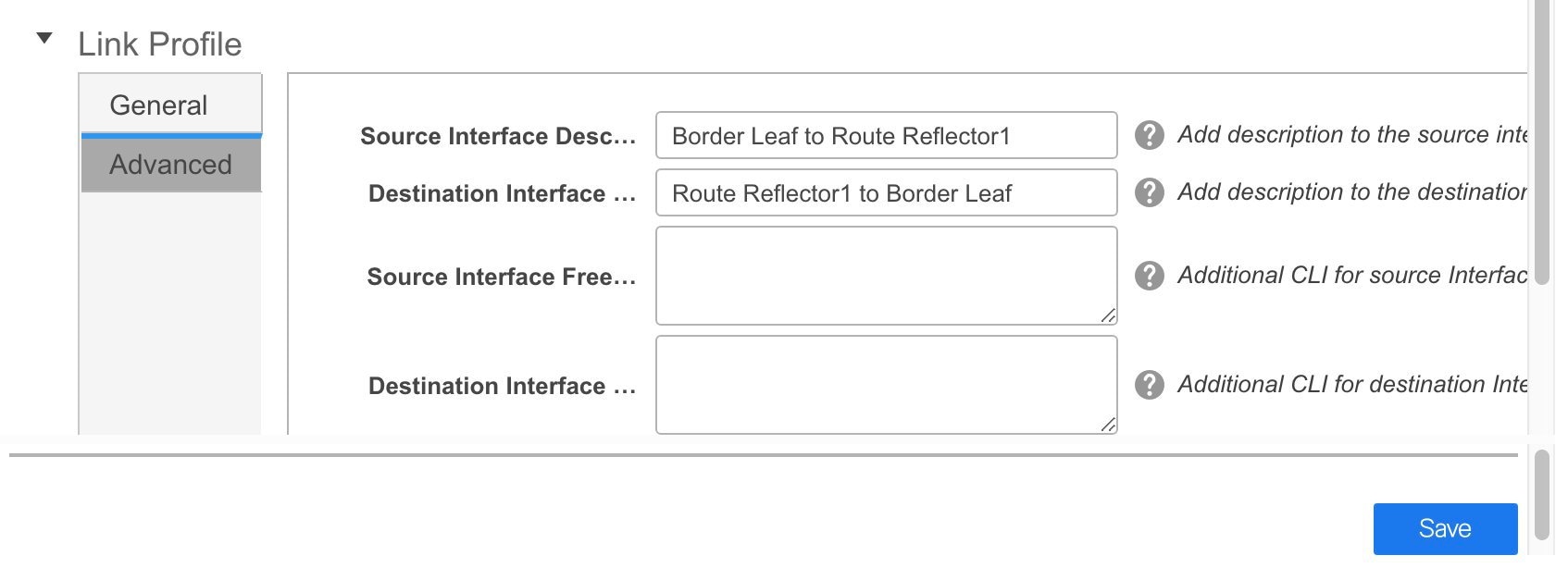Click the 'Add description to the source' hint text
Image resolution: width=1568 pixels, height=568 pixels.
tap(1351, 135)
